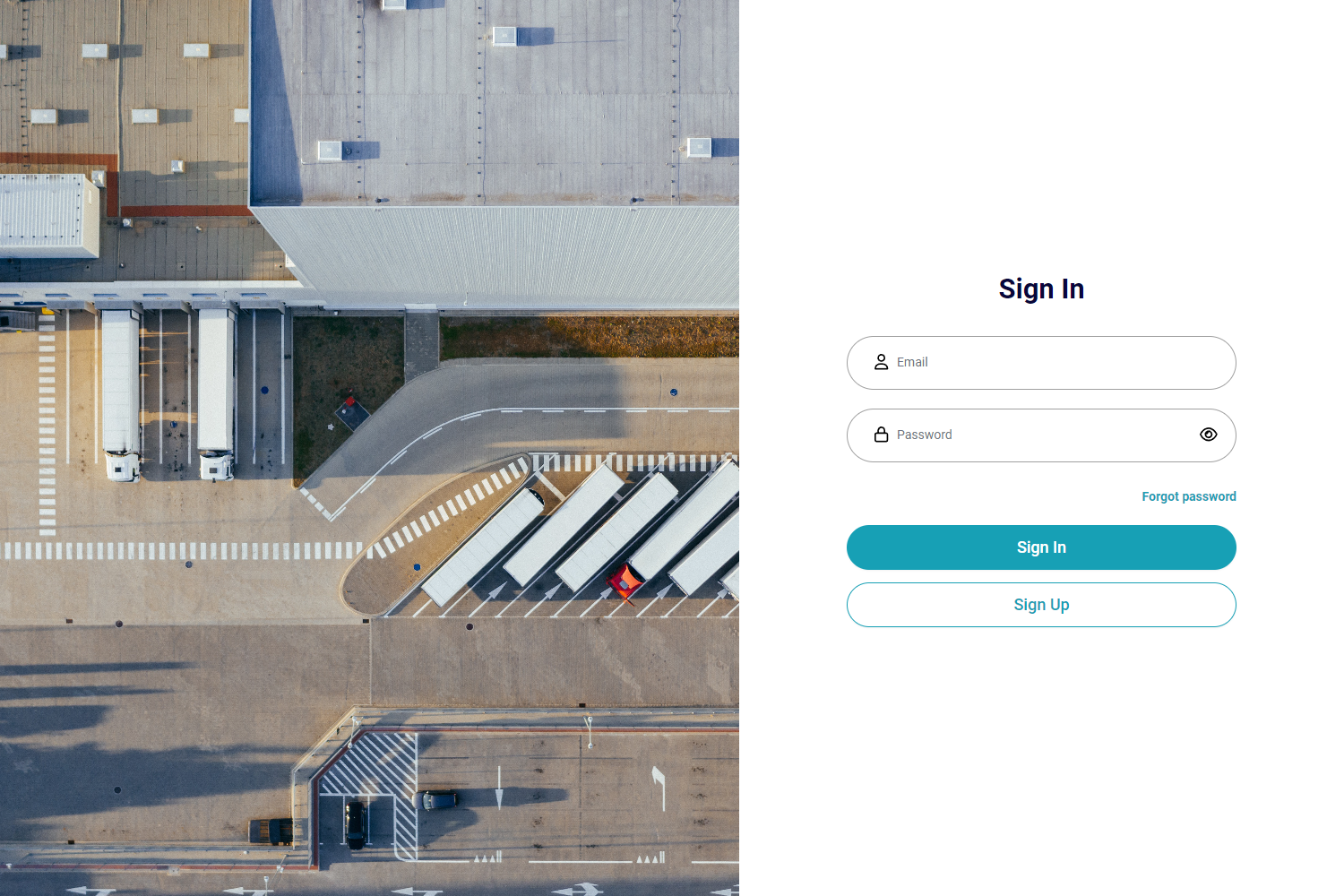Click the curved road arrow marking
This screenshot has width=1344, height=896.
click(659, 787)
